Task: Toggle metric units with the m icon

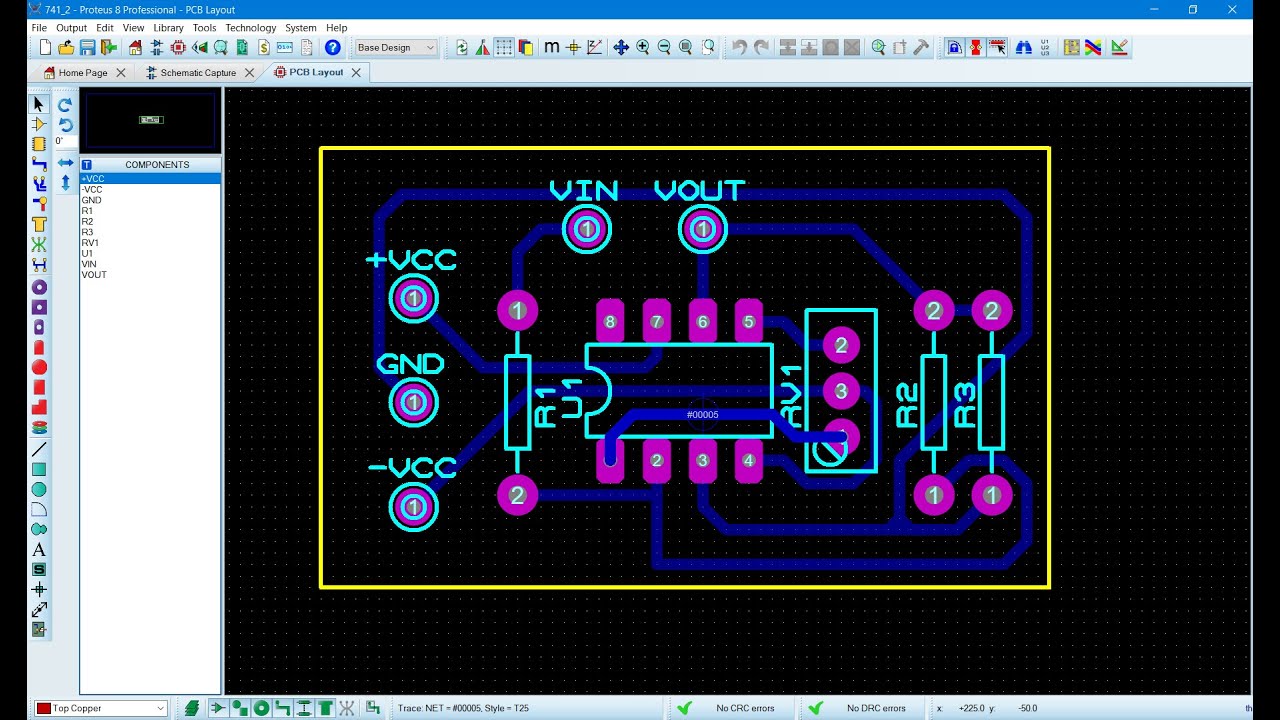Action: click(551, 47)
